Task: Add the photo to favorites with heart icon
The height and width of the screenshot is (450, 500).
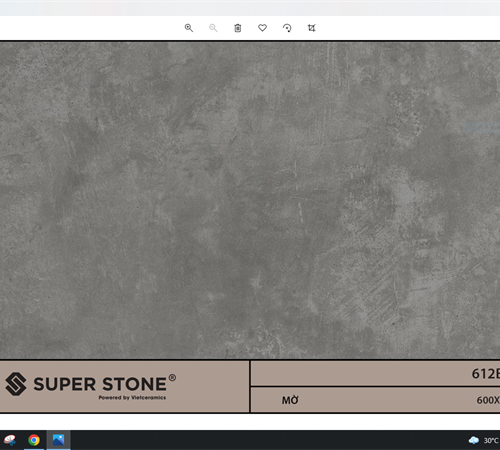Action: click(262, 28)
